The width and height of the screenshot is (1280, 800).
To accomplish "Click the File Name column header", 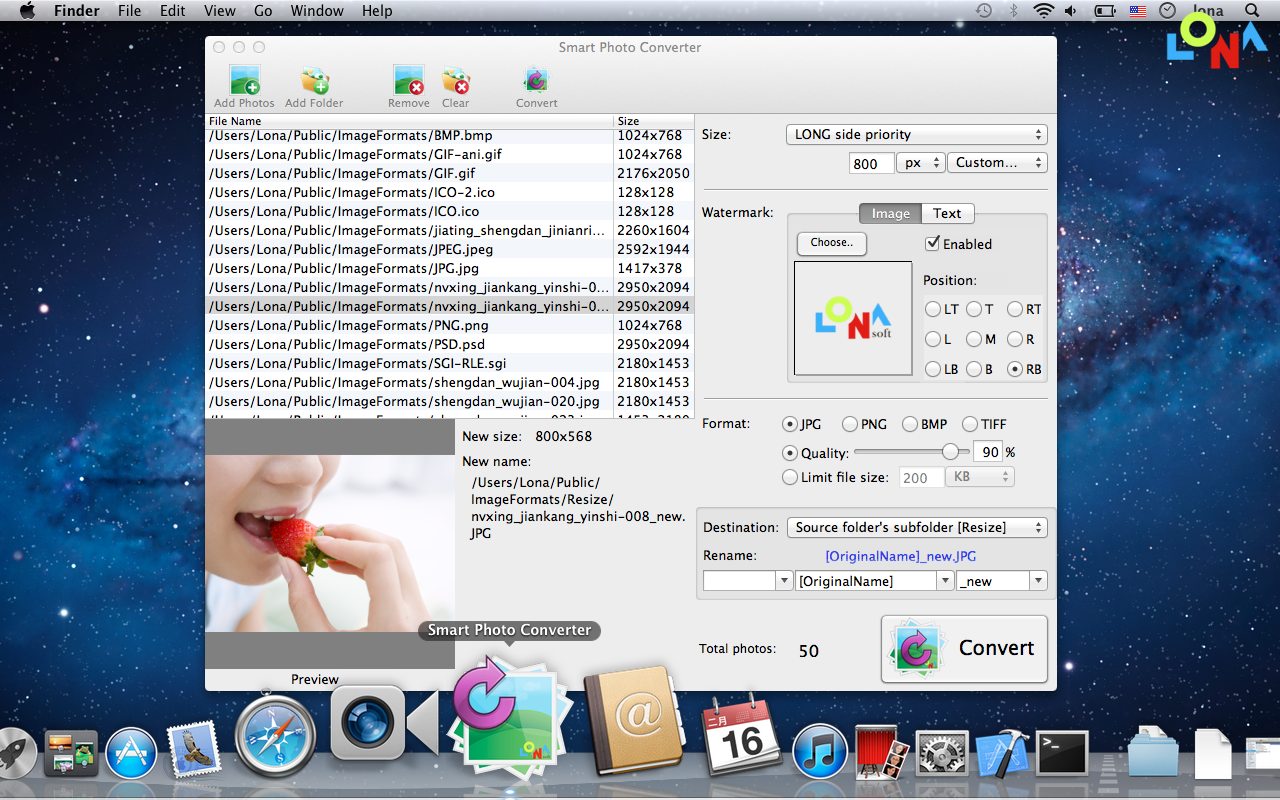I will coord(409,121).
